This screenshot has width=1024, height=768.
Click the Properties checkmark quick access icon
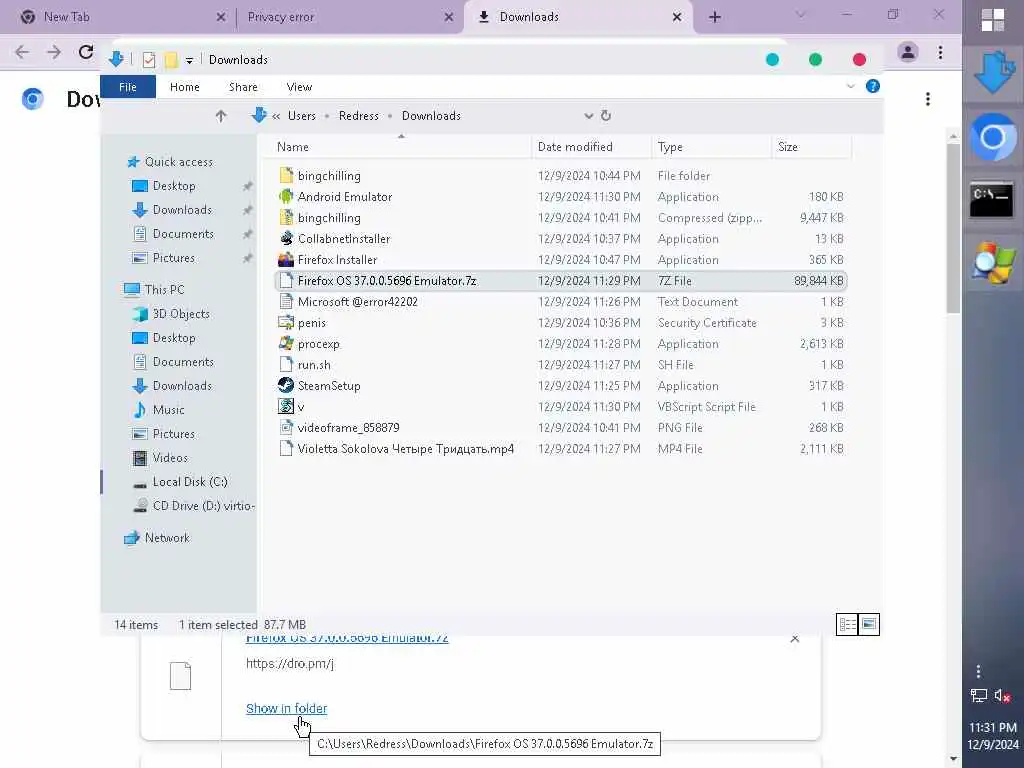coord(149,60)
